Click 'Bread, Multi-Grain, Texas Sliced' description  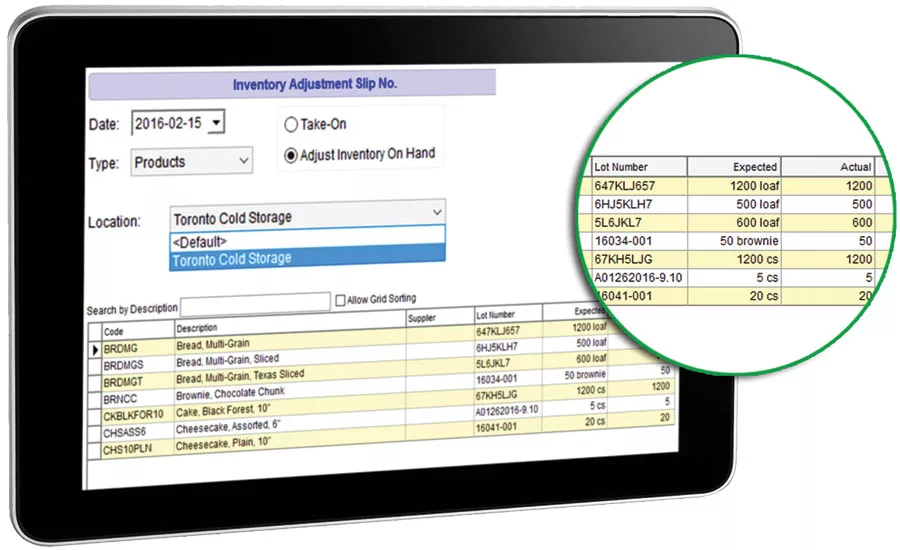click(x=240, y=377)
